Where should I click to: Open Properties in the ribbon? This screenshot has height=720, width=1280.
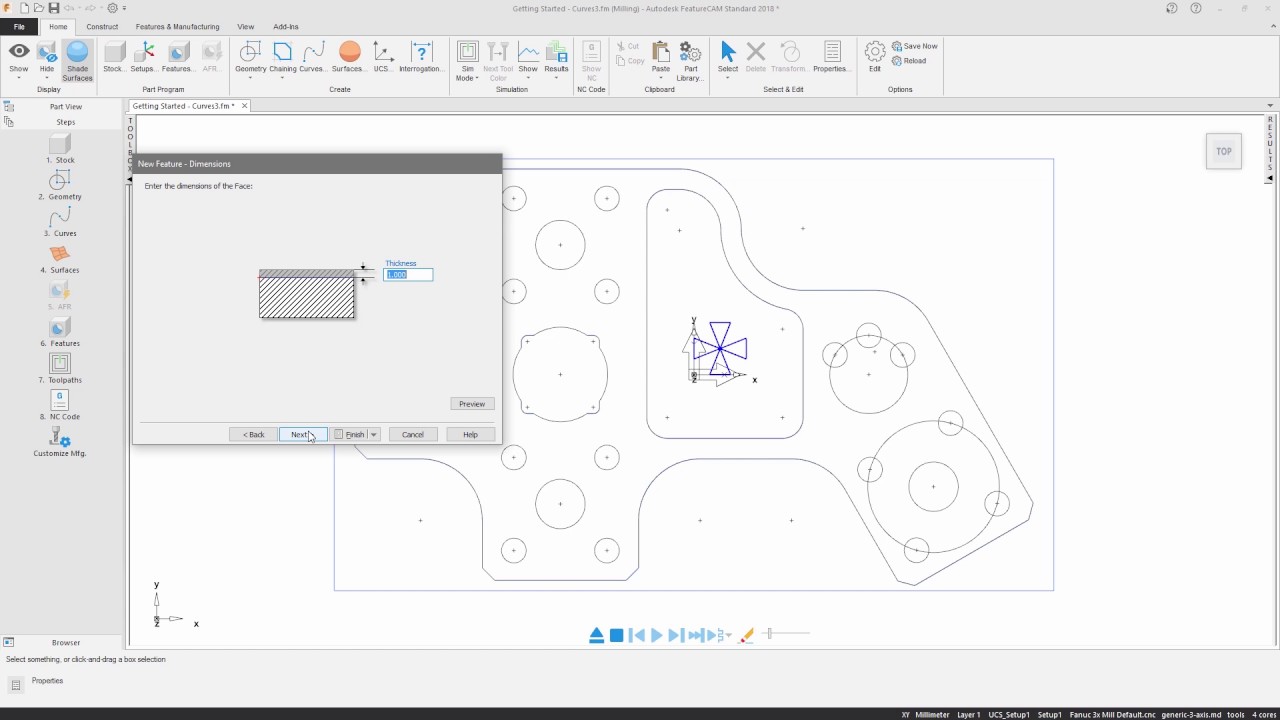[x=832, y=57]
